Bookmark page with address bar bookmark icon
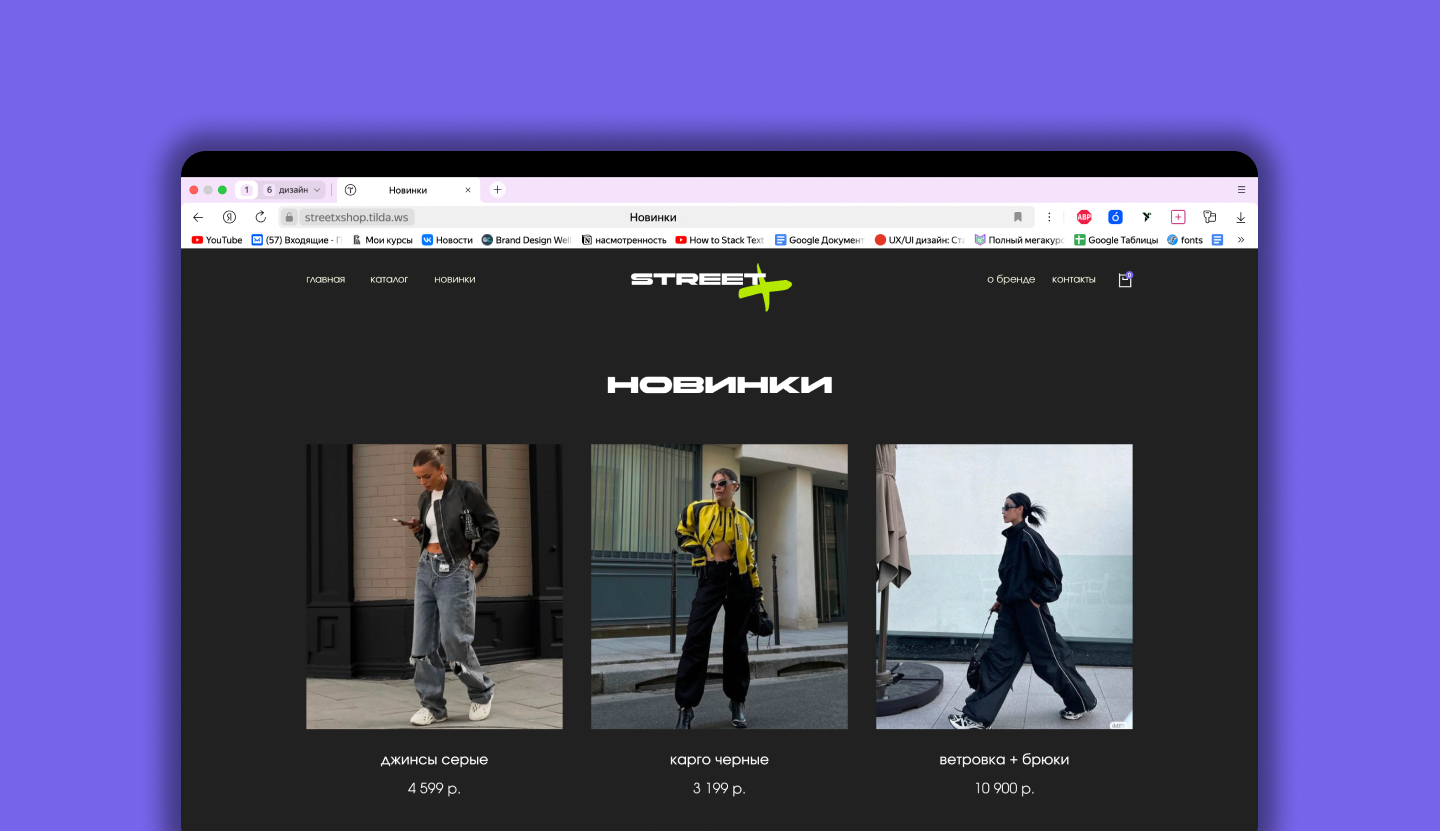1440x831 pixels. point(1018,217)
